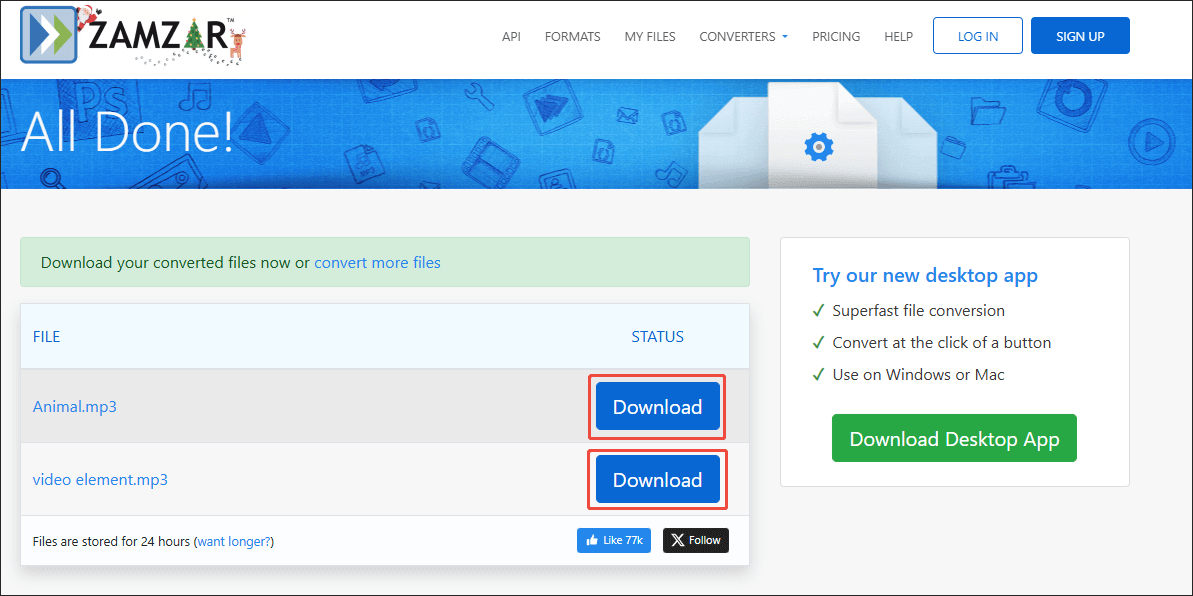
Task: Select the PRICING menu item
Action: pos(836,36)
